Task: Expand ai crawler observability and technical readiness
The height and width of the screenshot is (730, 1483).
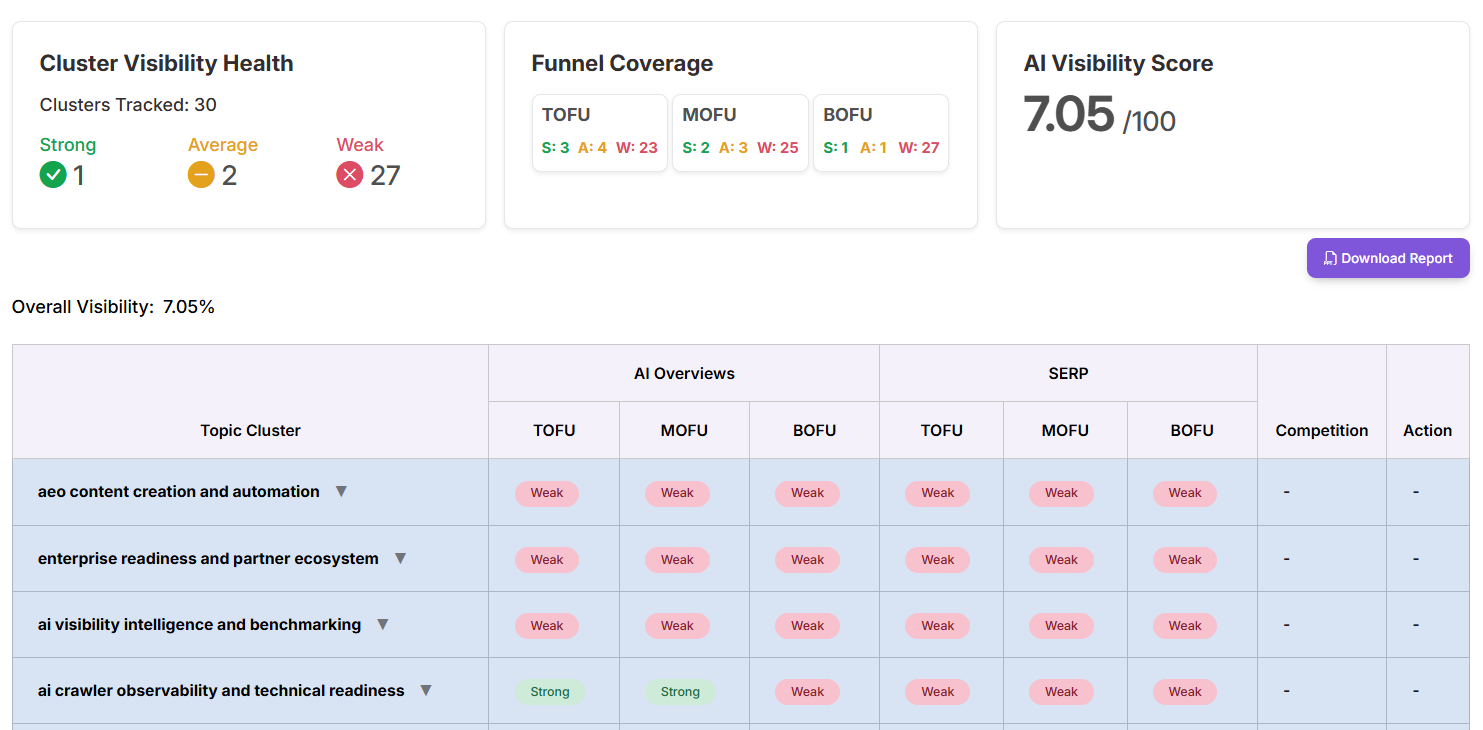Action: tap(426, 690)
